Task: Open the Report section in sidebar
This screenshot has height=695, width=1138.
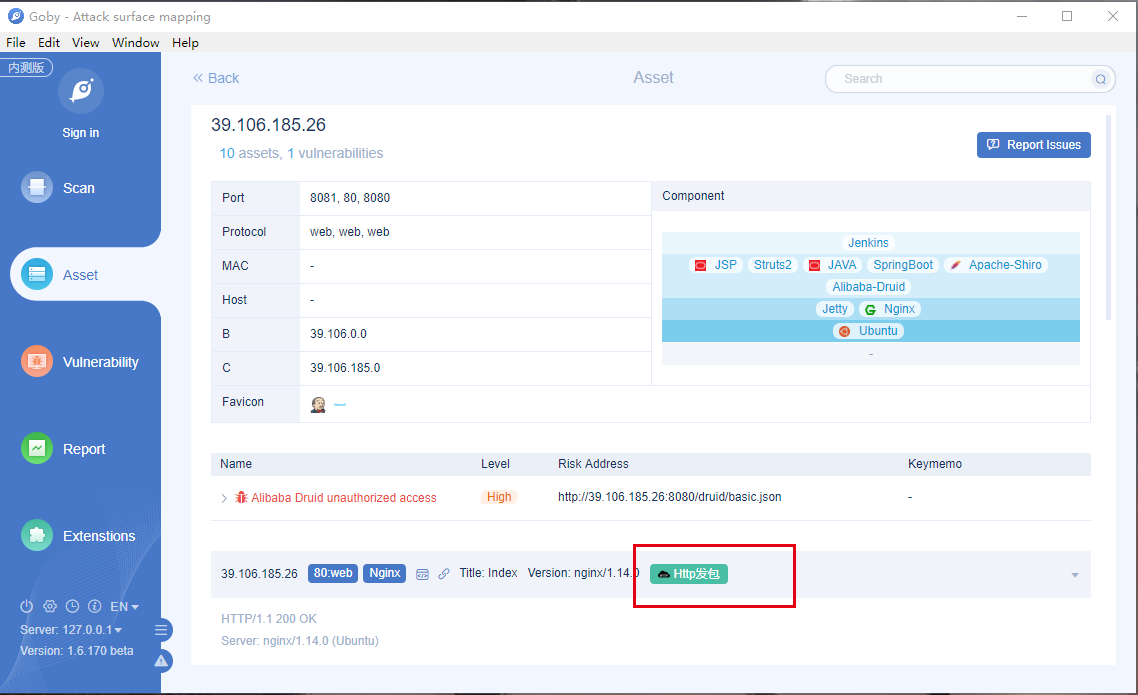Action: pos(63,449)
